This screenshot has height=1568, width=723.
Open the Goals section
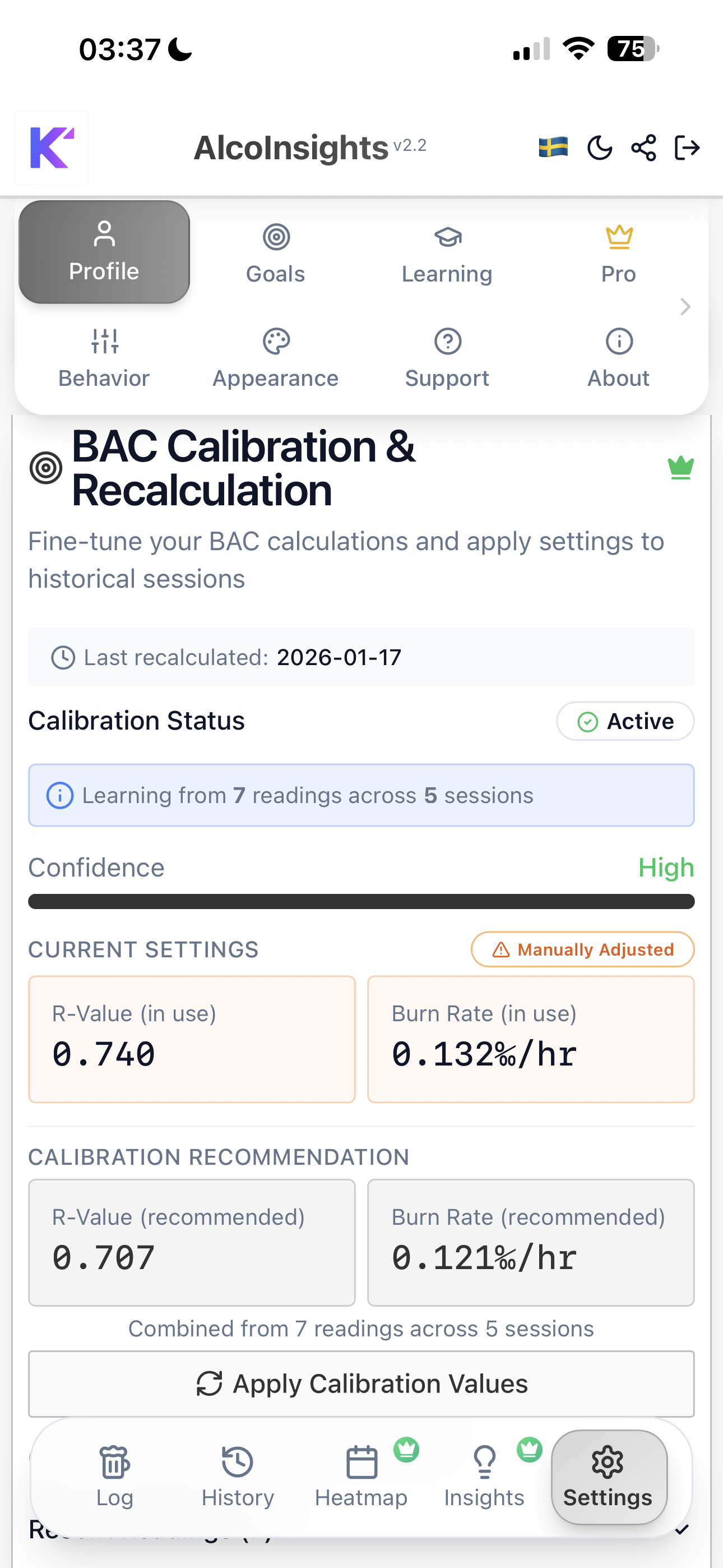275,252
